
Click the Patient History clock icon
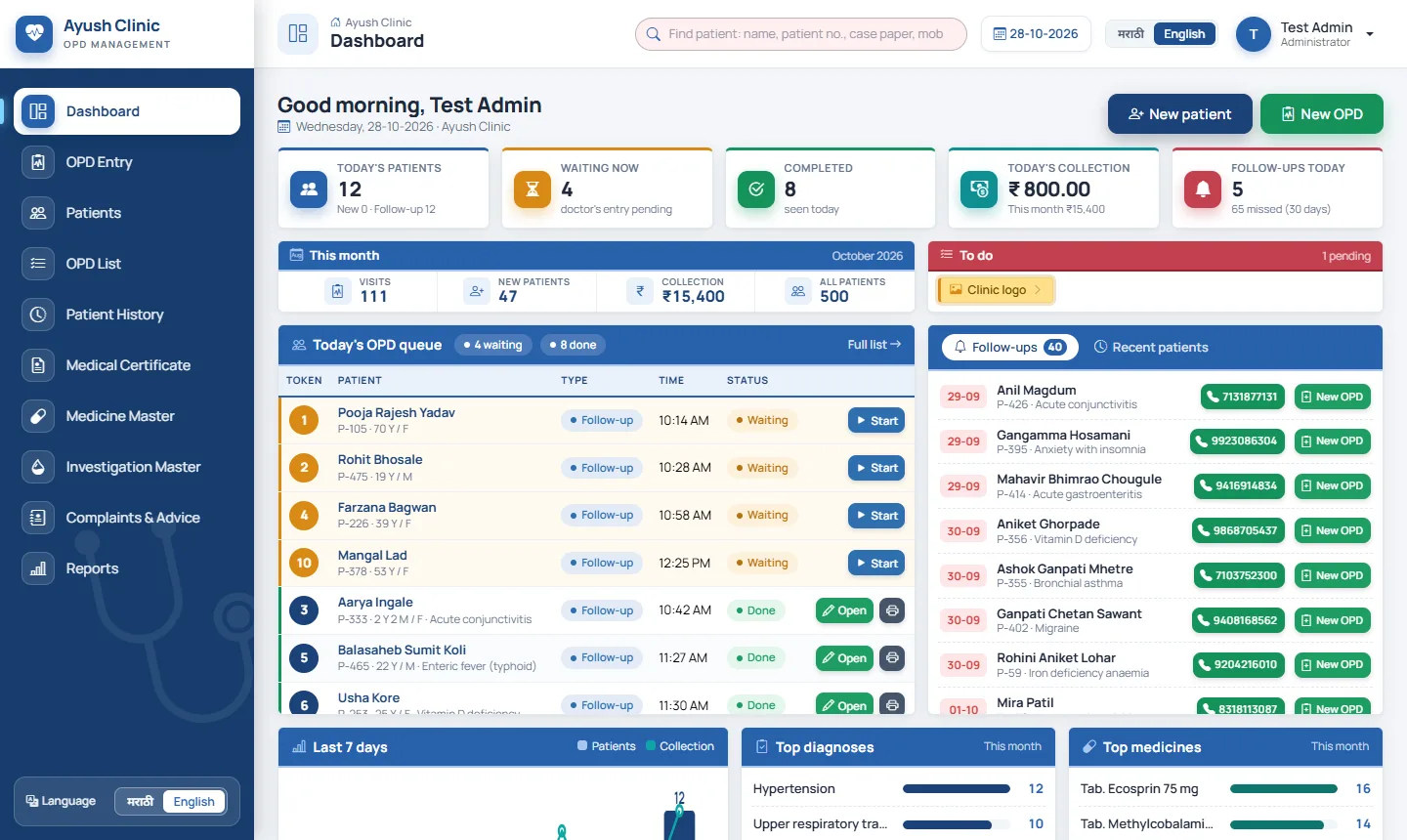click(38, 315)
